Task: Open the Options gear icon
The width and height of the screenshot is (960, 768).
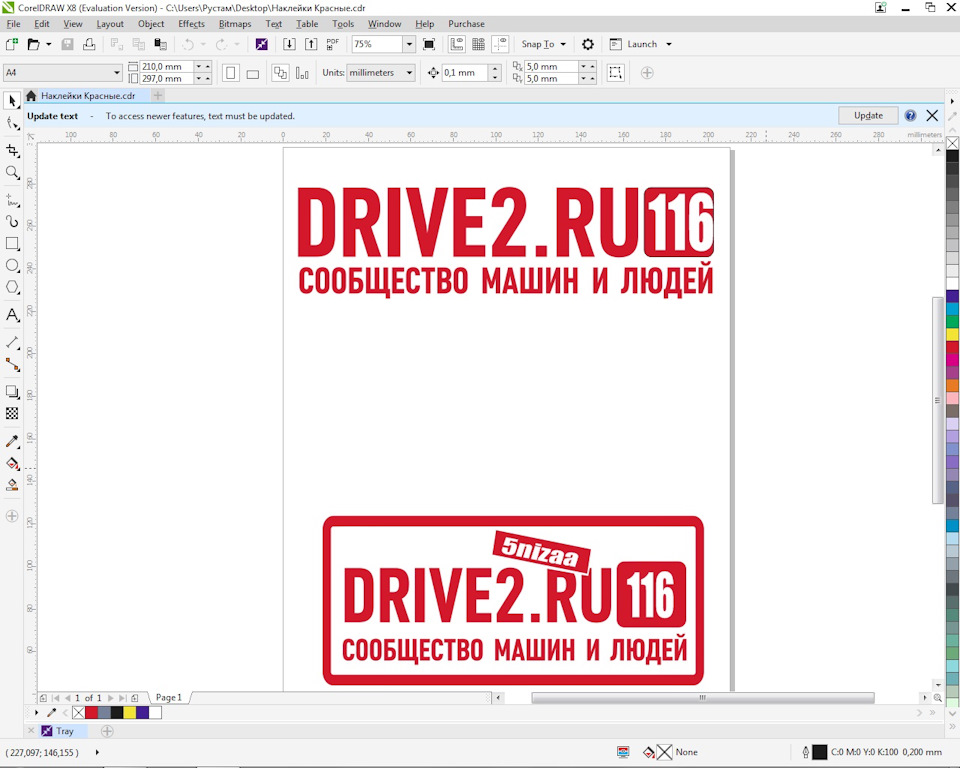Action: coord(588,44)
